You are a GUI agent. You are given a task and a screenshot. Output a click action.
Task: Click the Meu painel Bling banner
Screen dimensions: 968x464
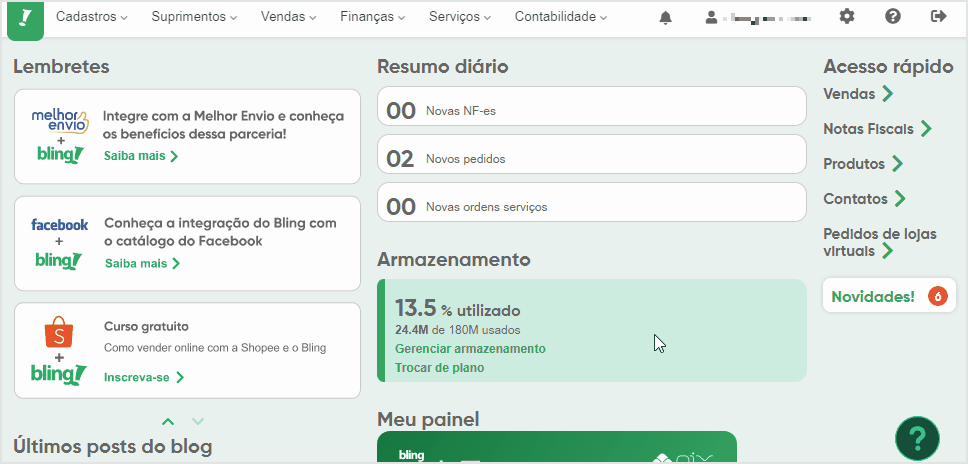[556, 447]
